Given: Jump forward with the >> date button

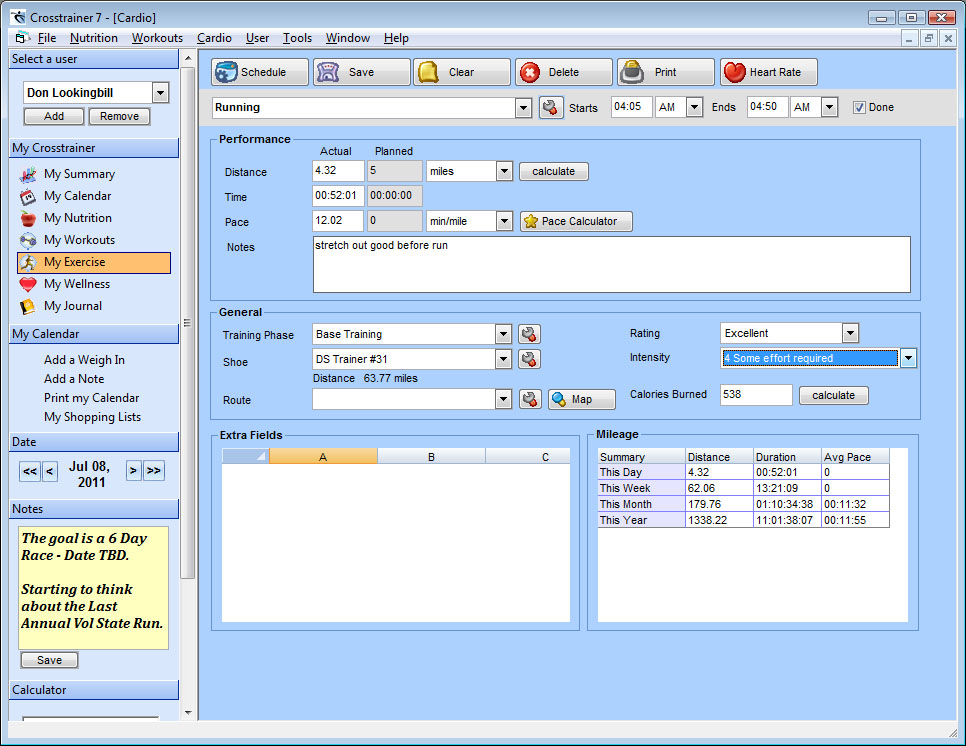Looking at the screenshot, I should click(154, 471).
